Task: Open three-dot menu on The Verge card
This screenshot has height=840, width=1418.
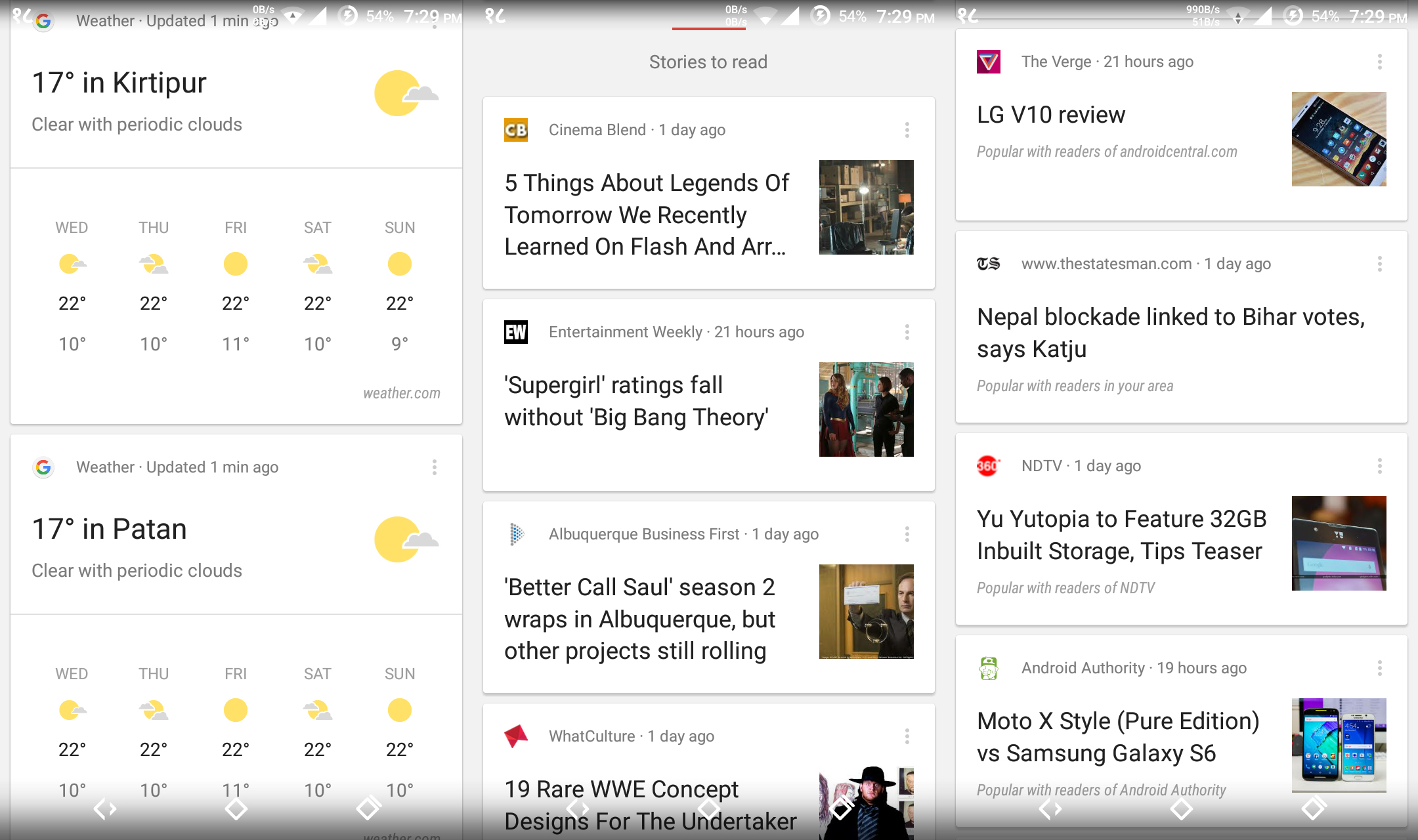Action: tap(1379, 62)
